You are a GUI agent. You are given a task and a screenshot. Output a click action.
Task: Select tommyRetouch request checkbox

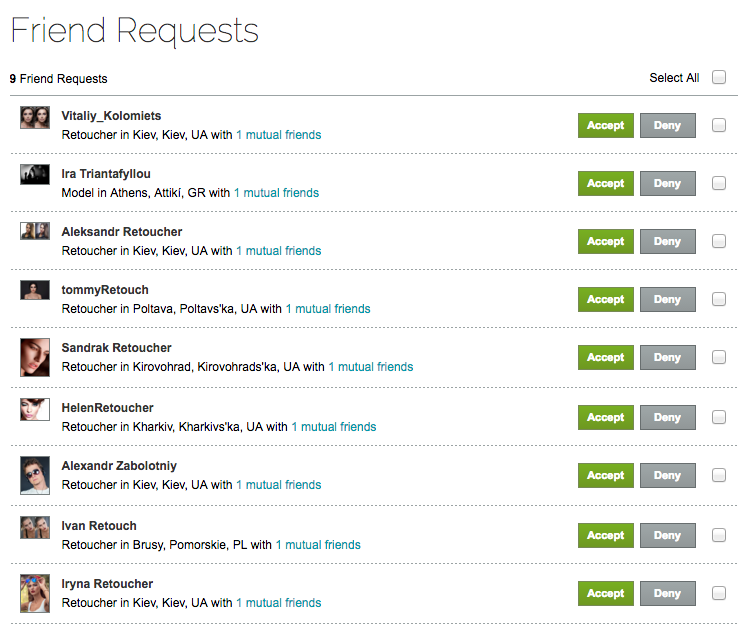pos(719,299)
